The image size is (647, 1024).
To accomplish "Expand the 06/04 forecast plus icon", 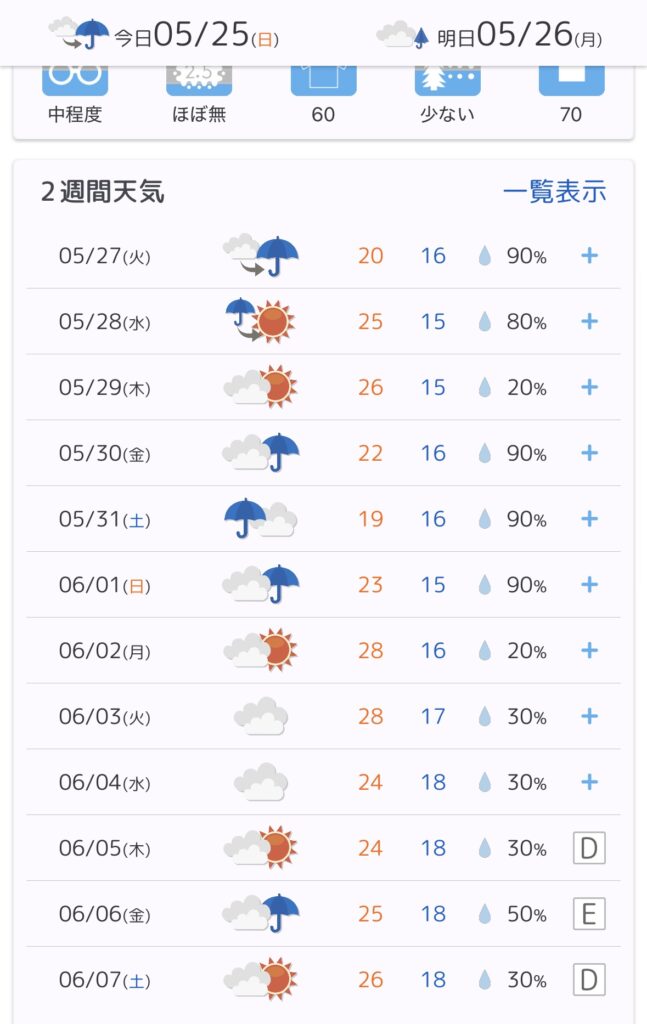I will [x=590, y=782].
